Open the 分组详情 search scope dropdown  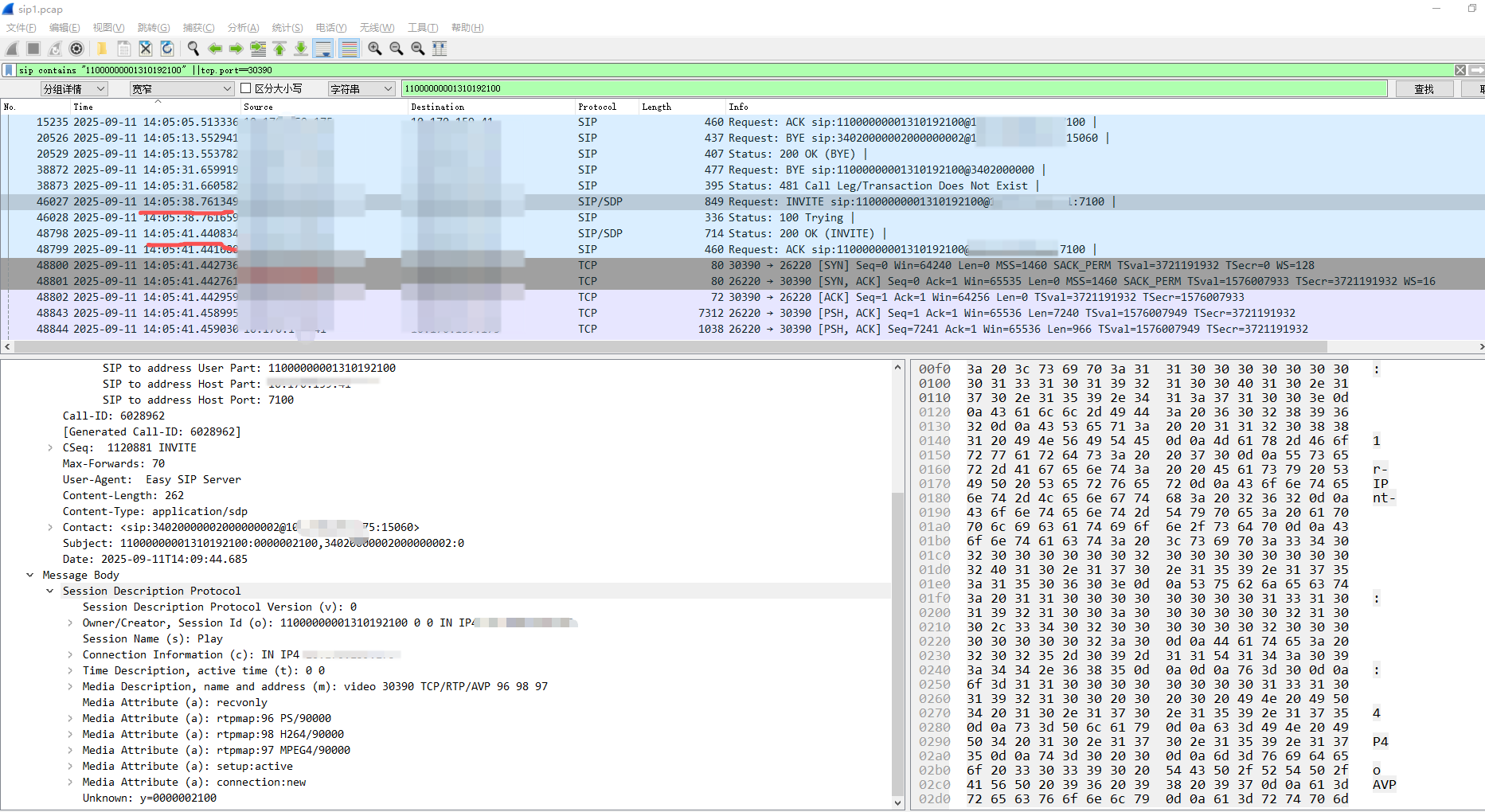click(x=74, y=88)
